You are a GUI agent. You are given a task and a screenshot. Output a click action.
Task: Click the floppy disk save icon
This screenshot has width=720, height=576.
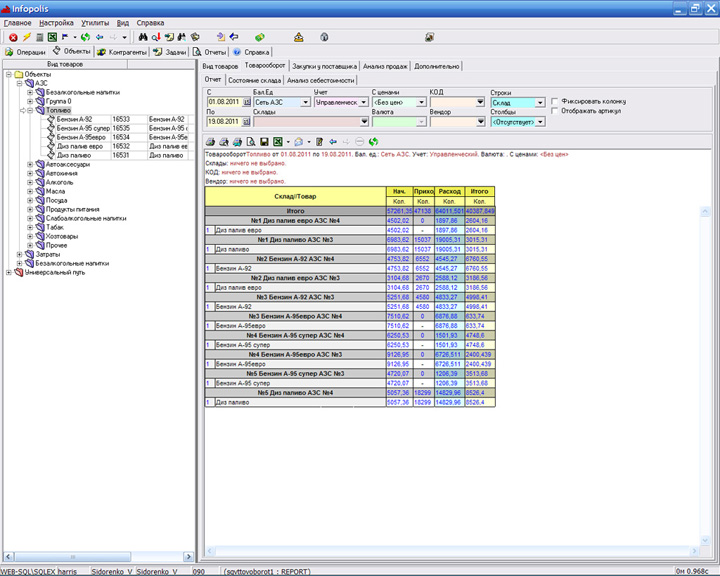264,142
